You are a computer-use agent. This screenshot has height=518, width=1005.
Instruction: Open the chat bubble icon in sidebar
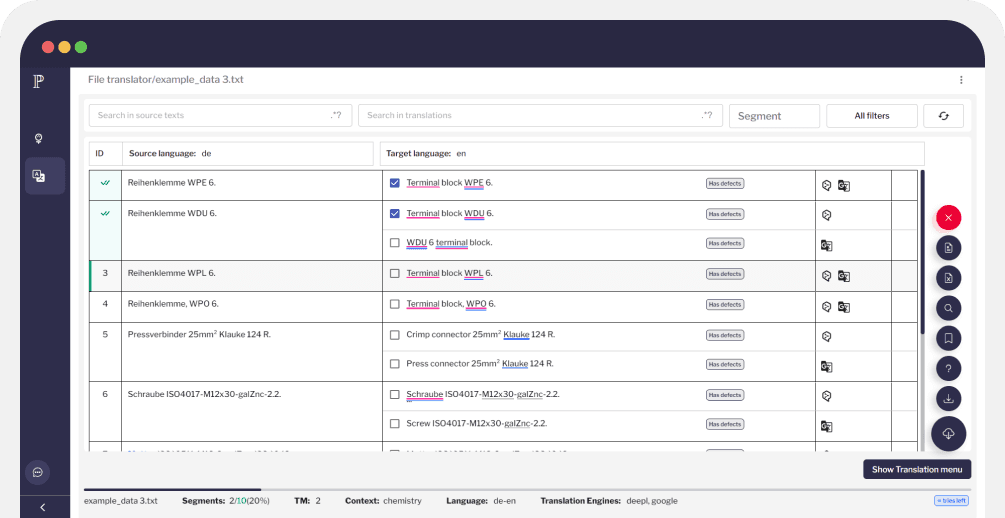click(x=38, y=472)
